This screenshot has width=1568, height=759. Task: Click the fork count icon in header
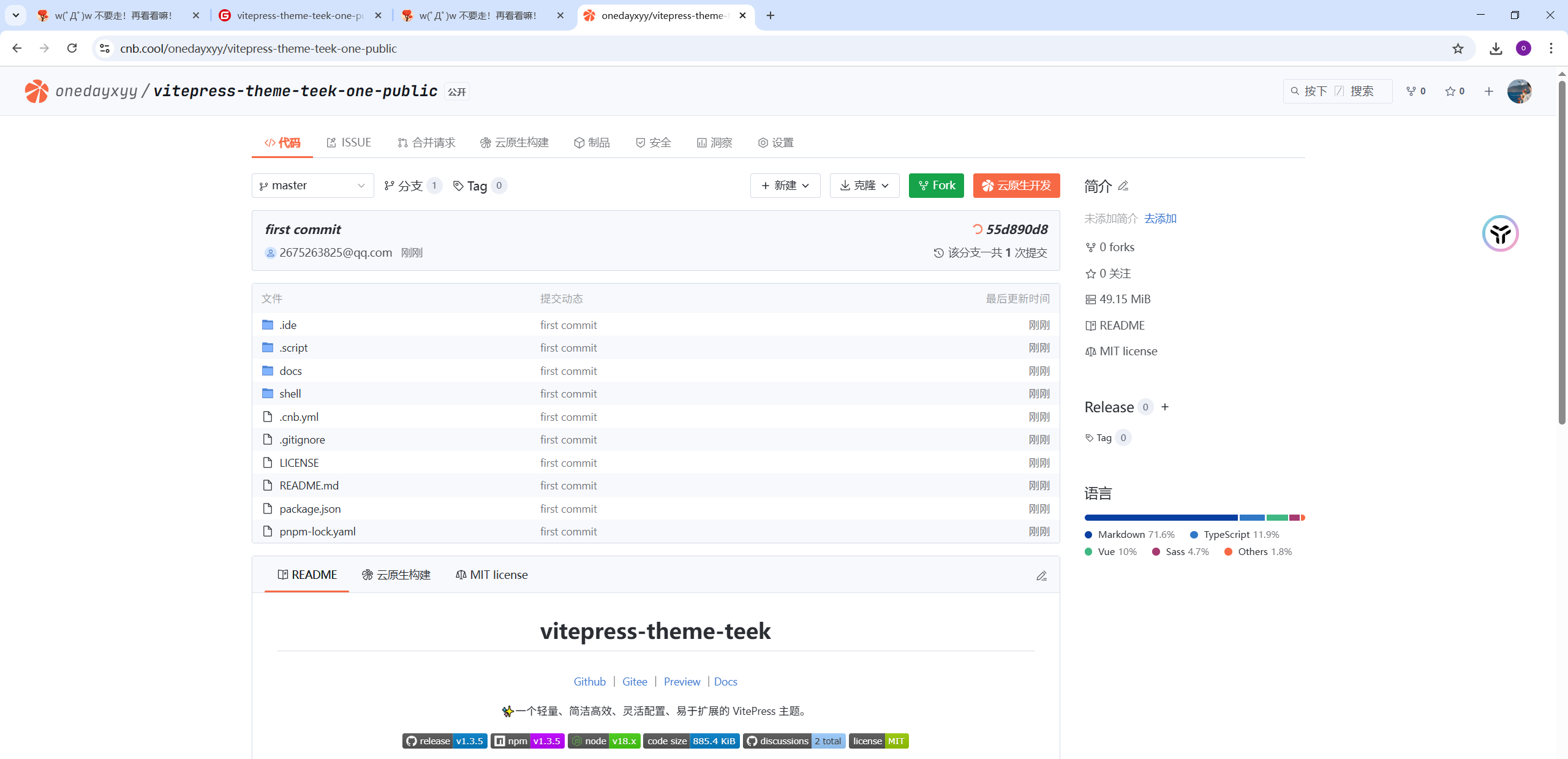point(1411,91)
